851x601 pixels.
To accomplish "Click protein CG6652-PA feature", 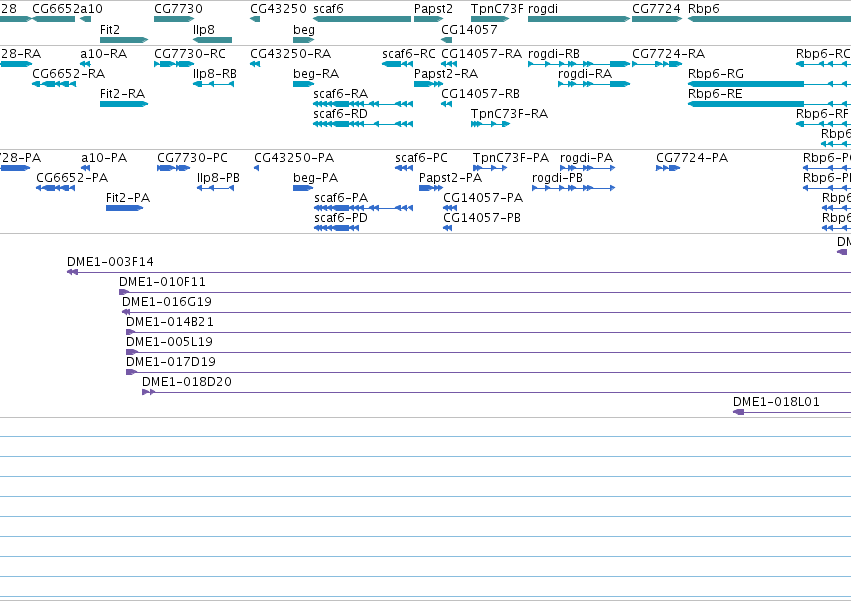I will coord(55,188).
